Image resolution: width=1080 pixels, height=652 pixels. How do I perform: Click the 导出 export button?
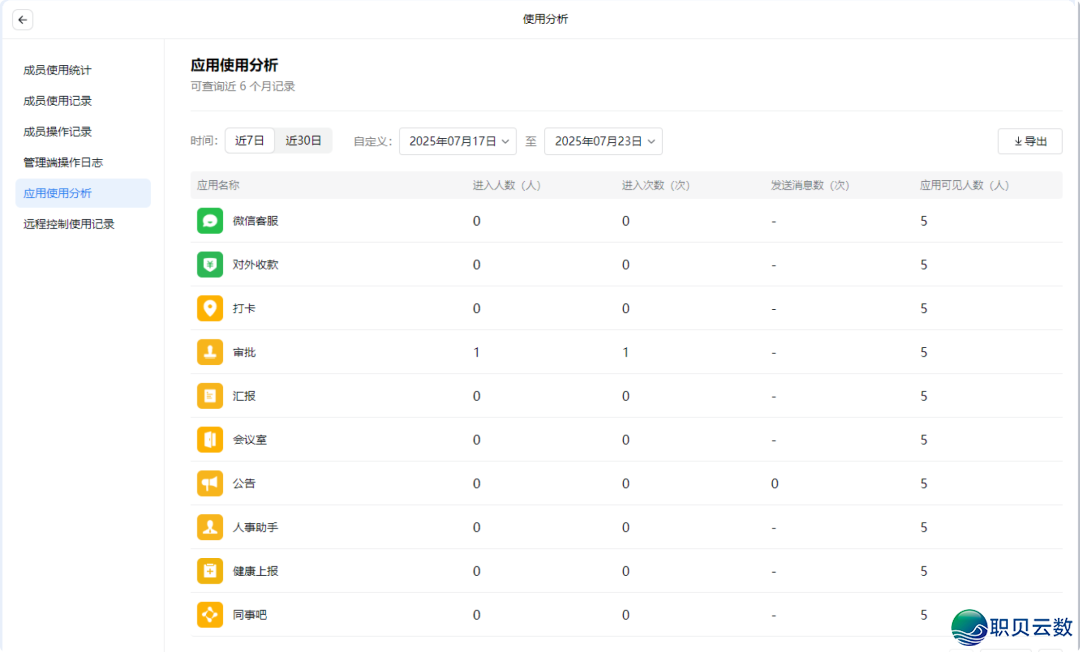point(1030,142)
